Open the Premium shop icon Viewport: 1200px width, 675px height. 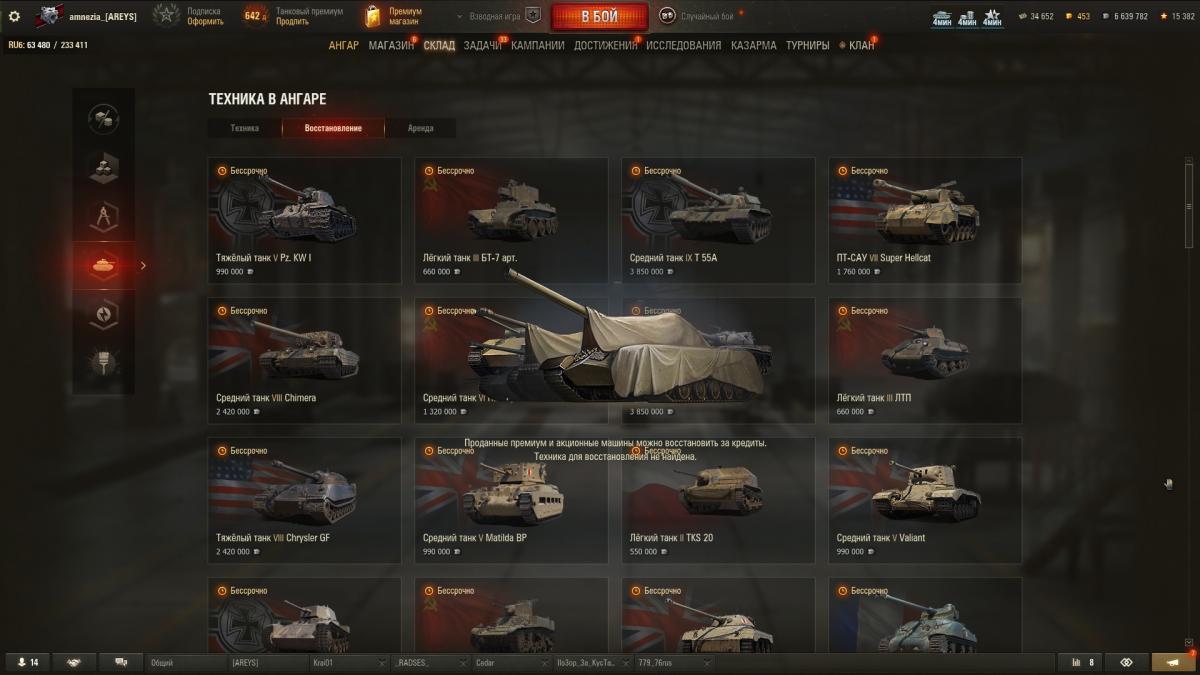(x=373, y=16)
